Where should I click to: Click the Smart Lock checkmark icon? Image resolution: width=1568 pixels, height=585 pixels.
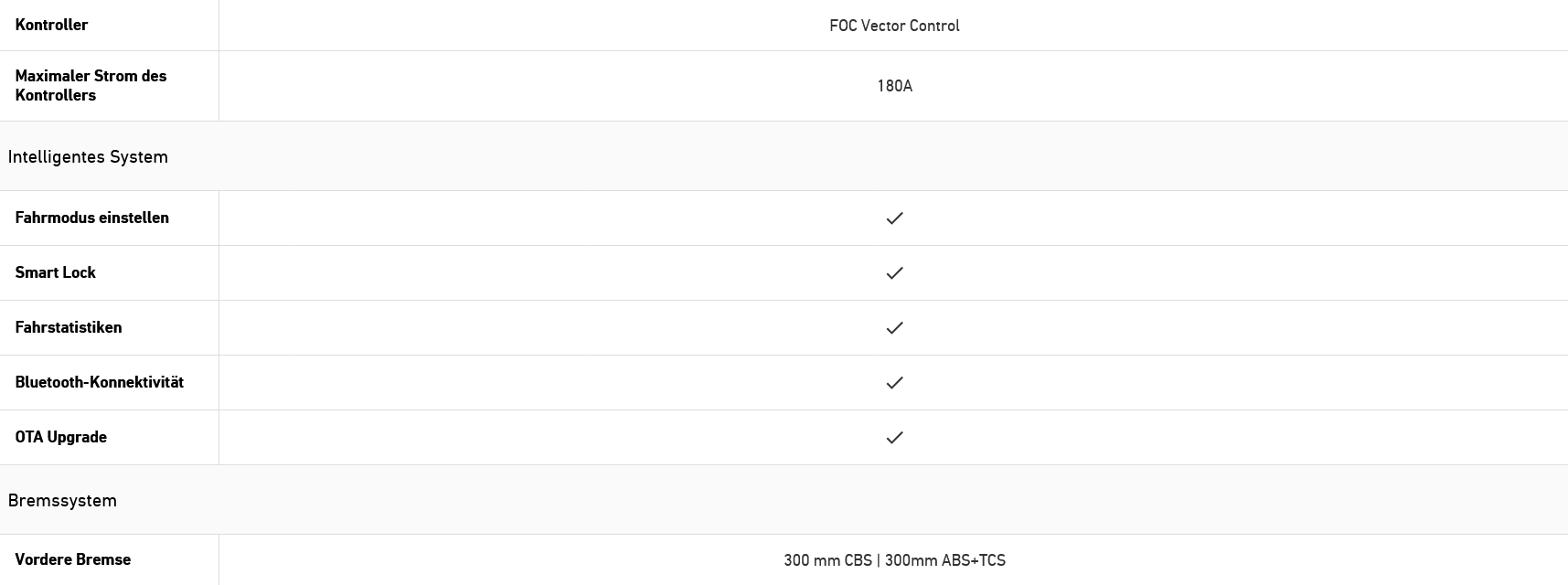894,272
